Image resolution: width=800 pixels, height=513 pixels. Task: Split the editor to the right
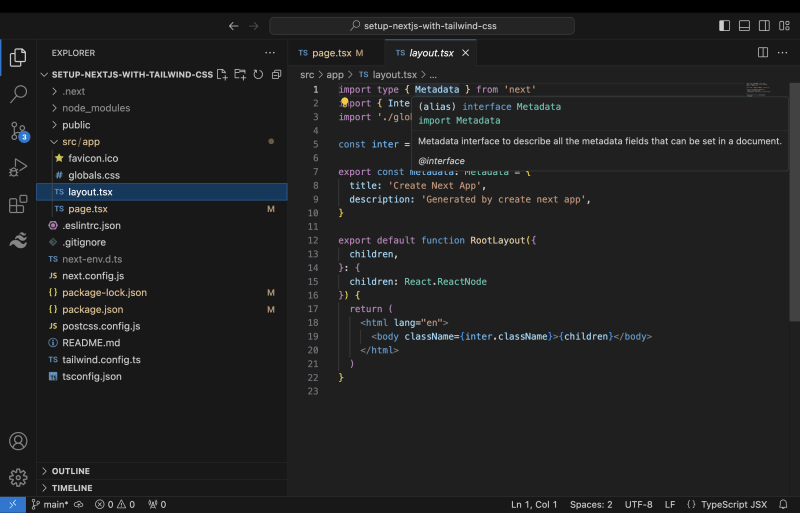(763, 53)
